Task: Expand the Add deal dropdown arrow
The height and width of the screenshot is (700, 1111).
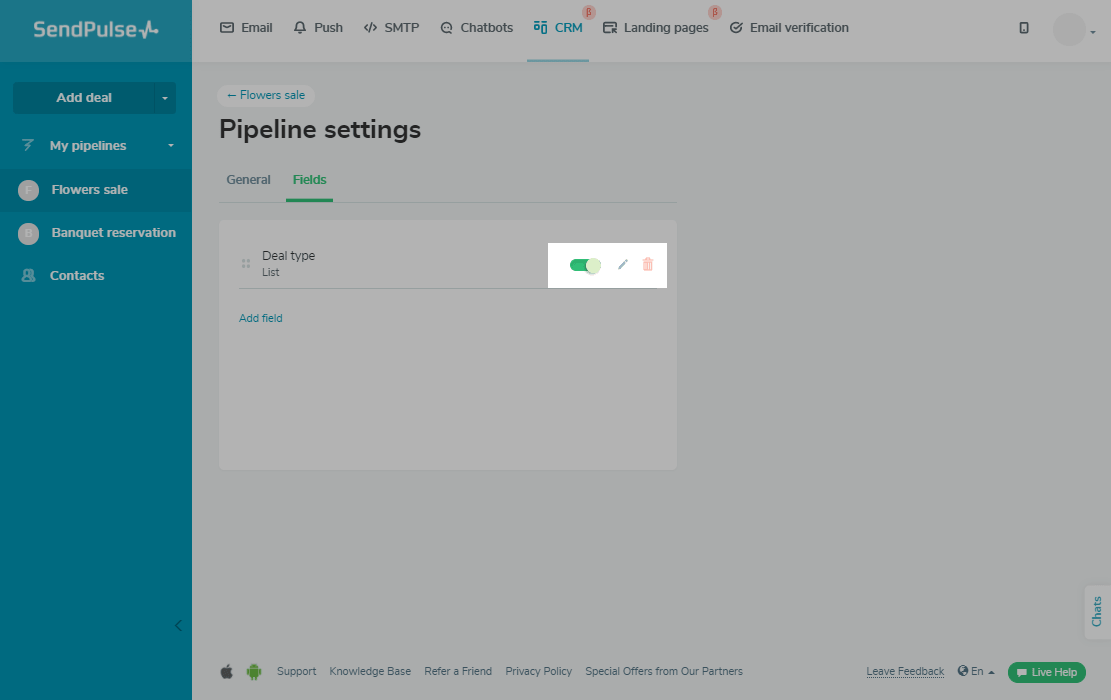Action: coord(165,98)
